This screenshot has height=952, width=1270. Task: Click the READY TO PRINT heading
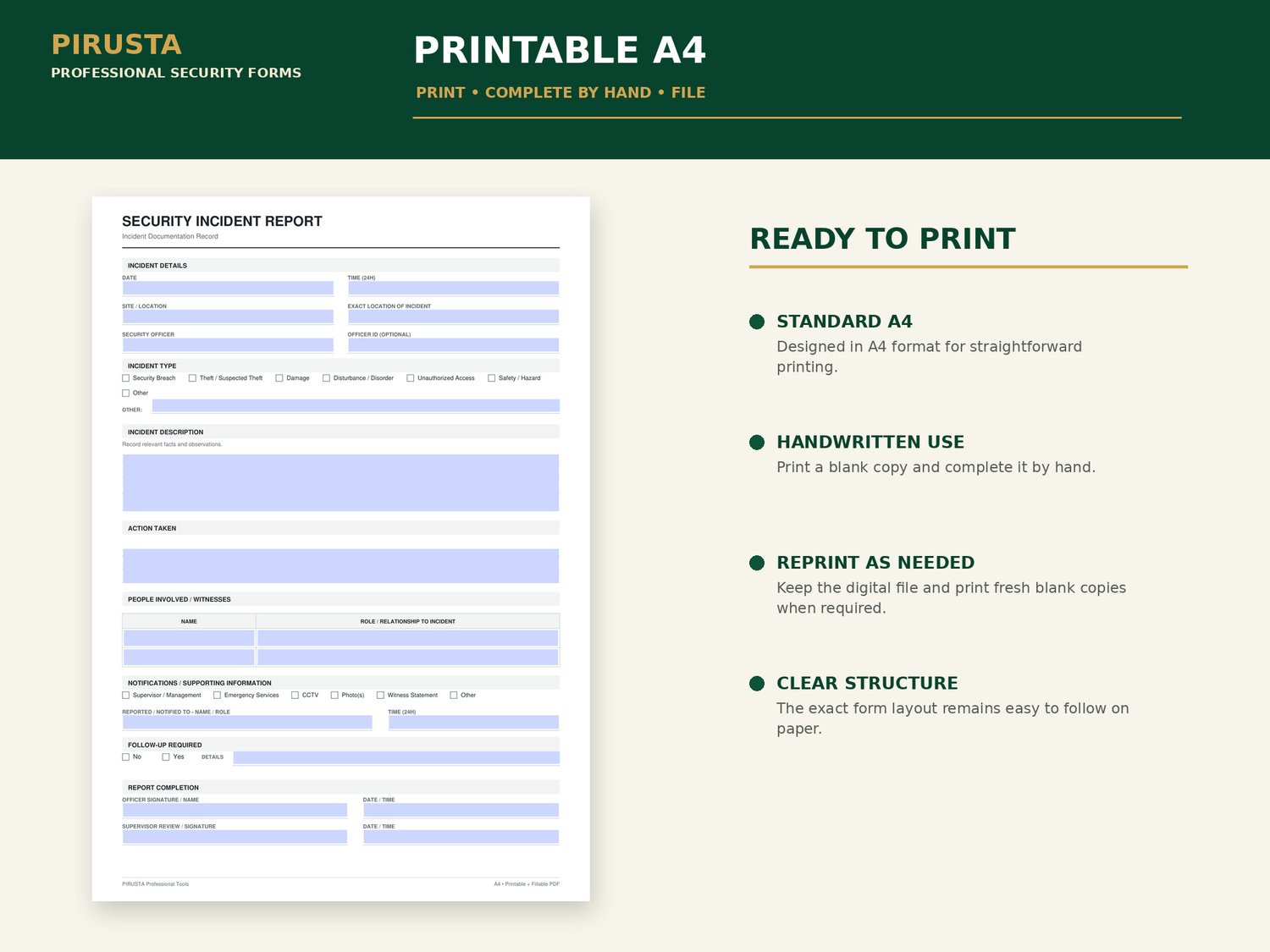pos(882,239)
